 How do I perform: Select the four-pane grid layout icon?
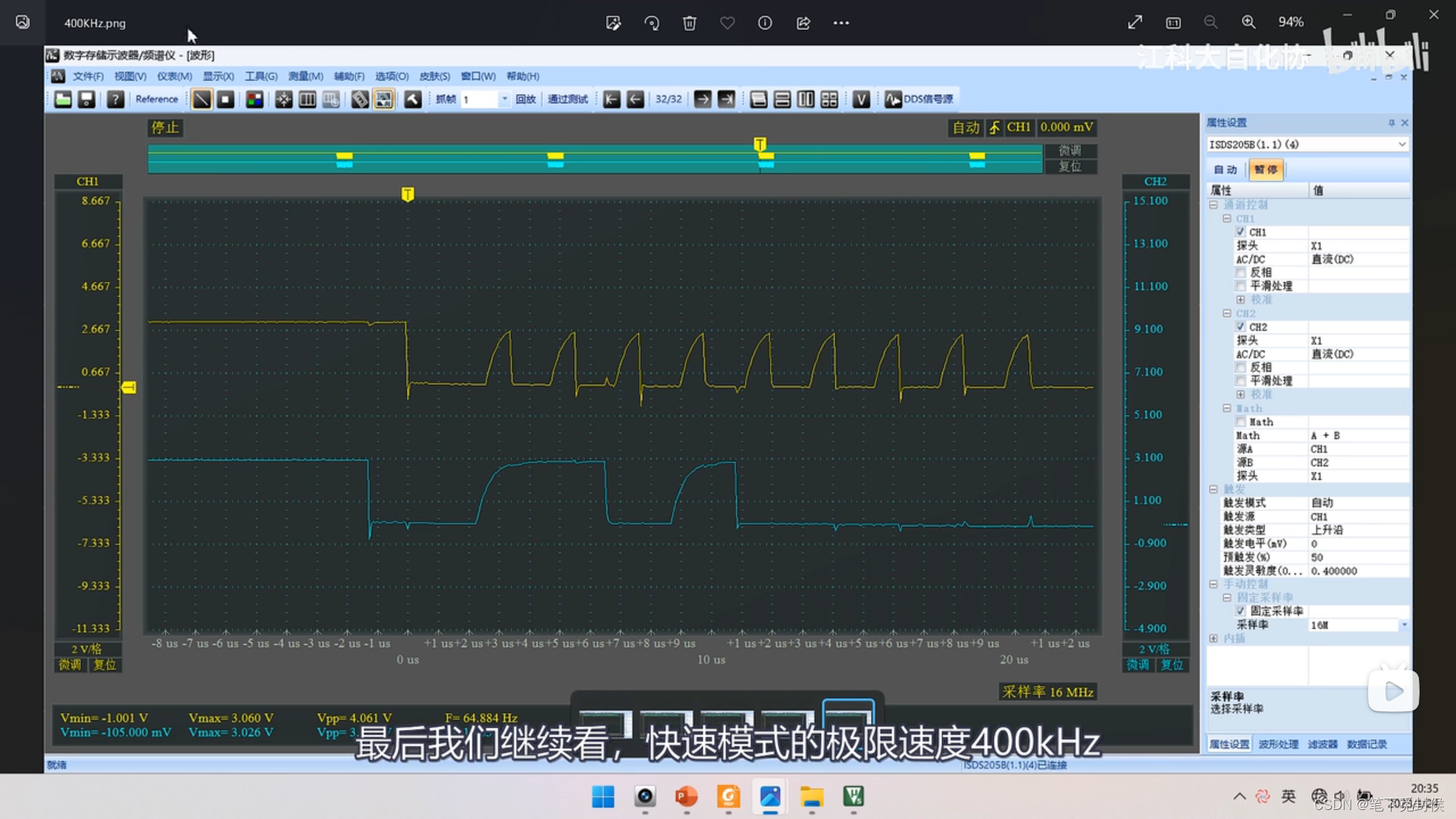[x=830, y=99]
